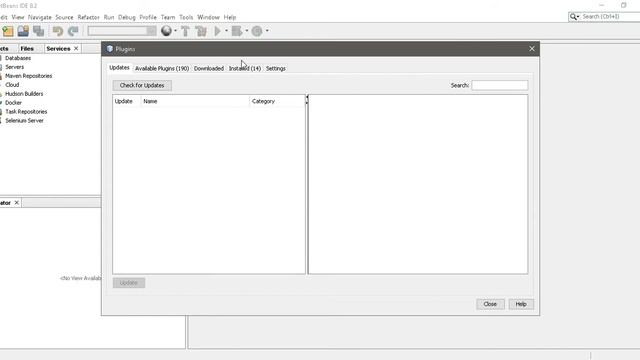Click the Redo arrow icon

[73, 31]
